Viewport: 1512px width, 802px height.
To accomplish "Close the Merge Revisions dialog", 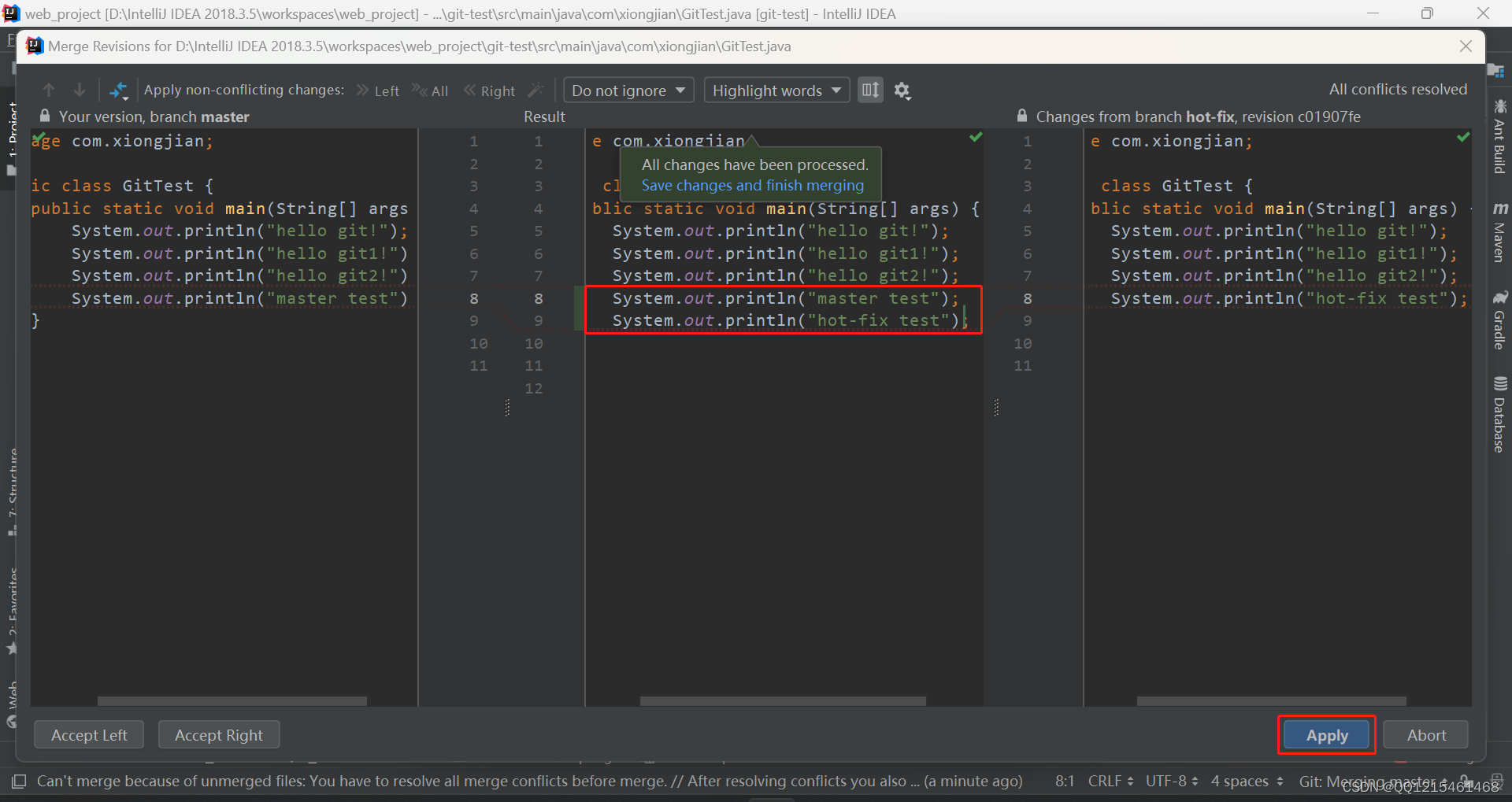I will tap(1466, 46).
